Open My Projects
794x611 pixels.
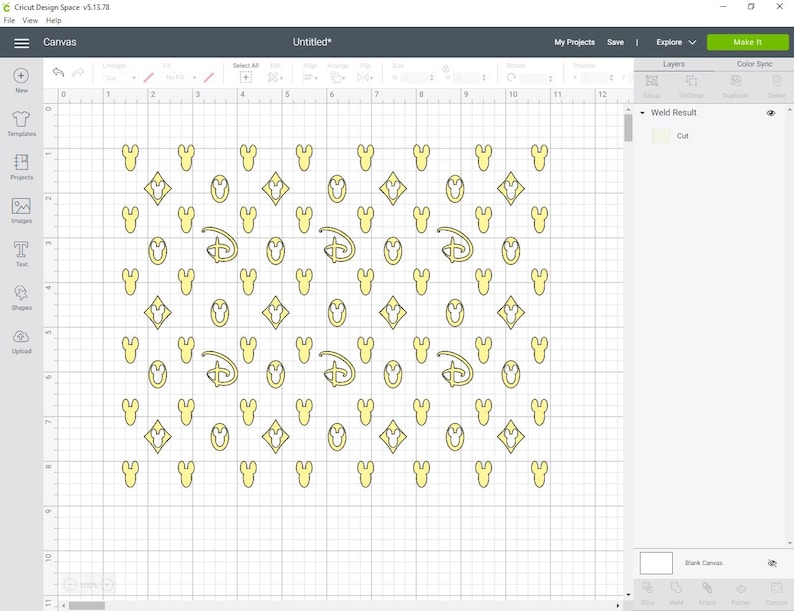[x=574, y=42]
